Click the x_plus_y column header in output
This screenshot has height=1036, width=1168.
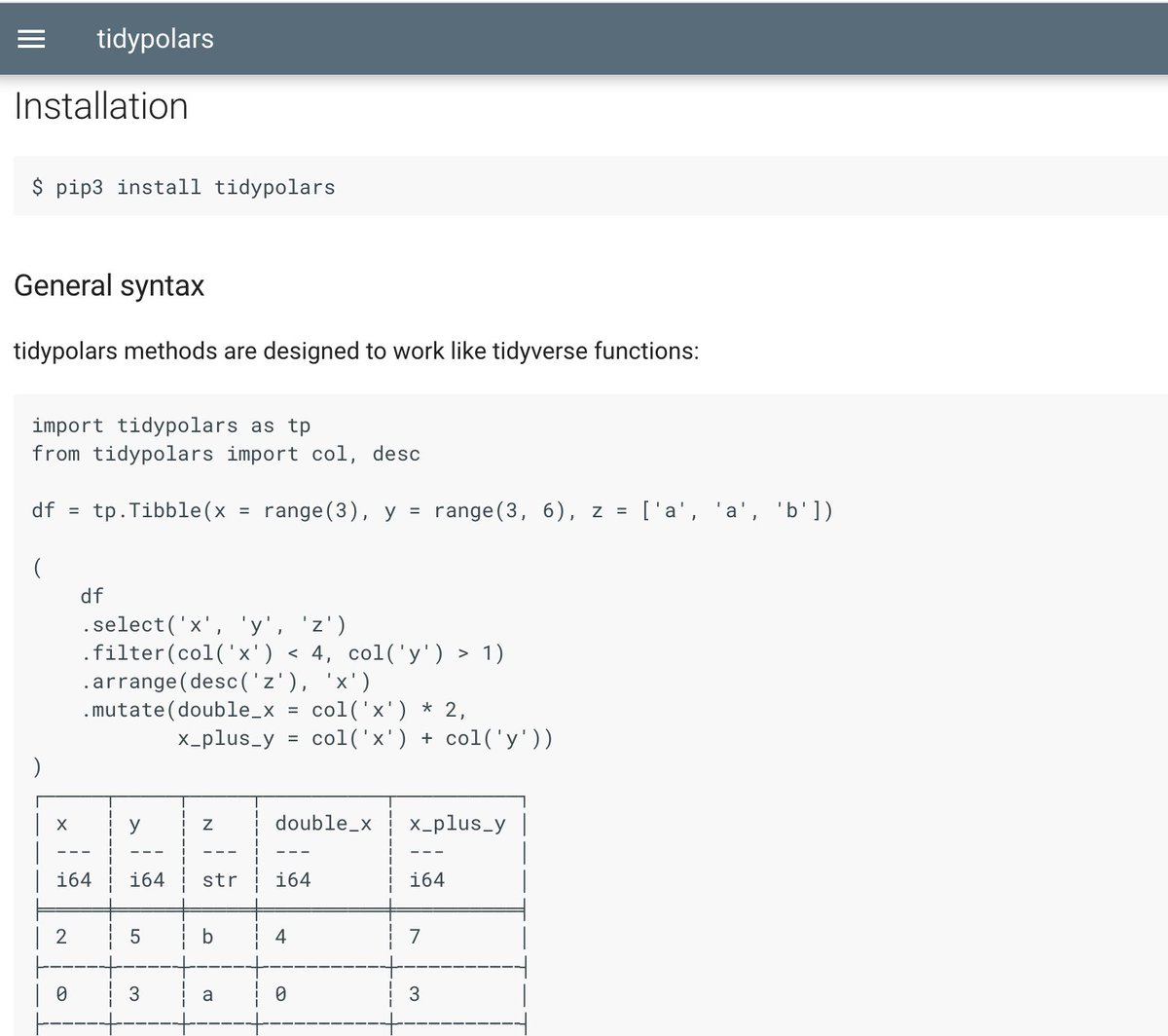coord(457,824)
